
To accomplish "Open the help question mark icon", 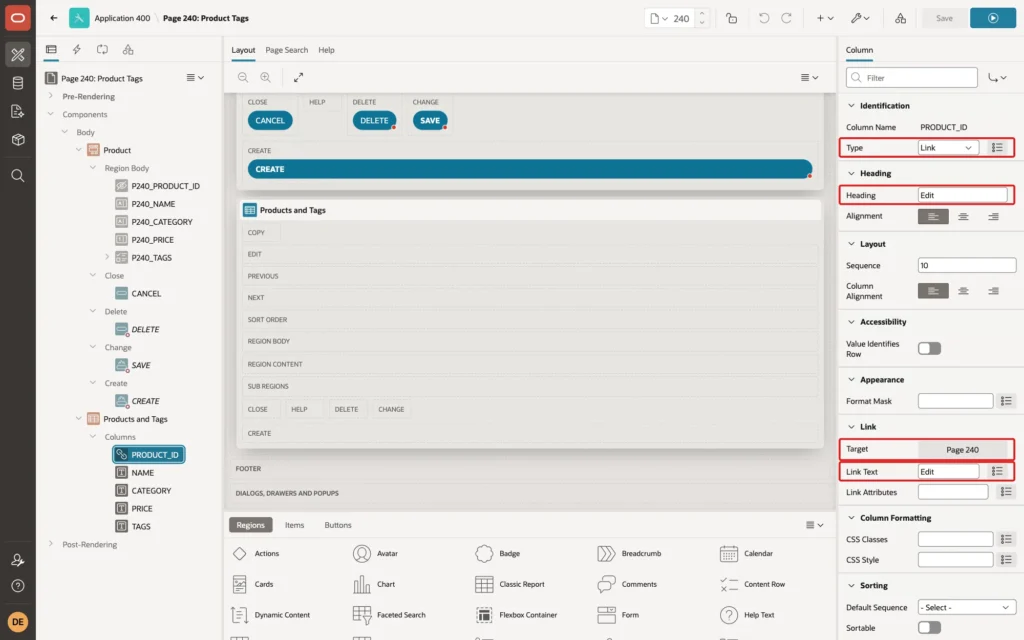I will tap(18, 586).
